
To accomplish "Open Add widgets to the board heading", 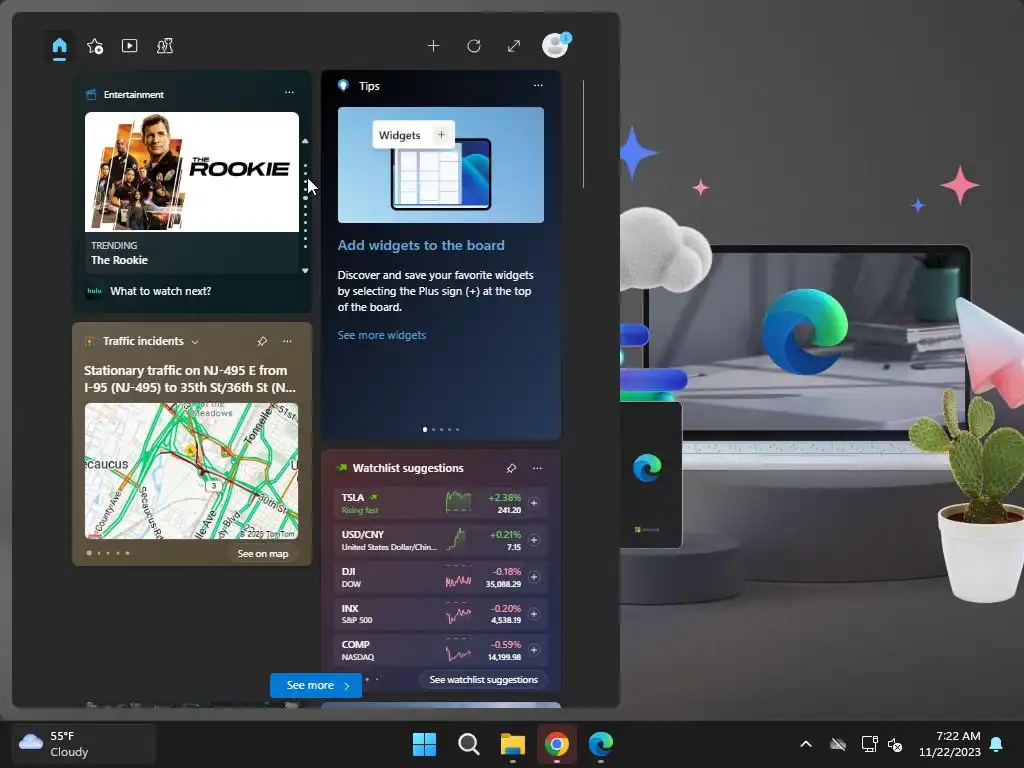I will coord(421,246).
